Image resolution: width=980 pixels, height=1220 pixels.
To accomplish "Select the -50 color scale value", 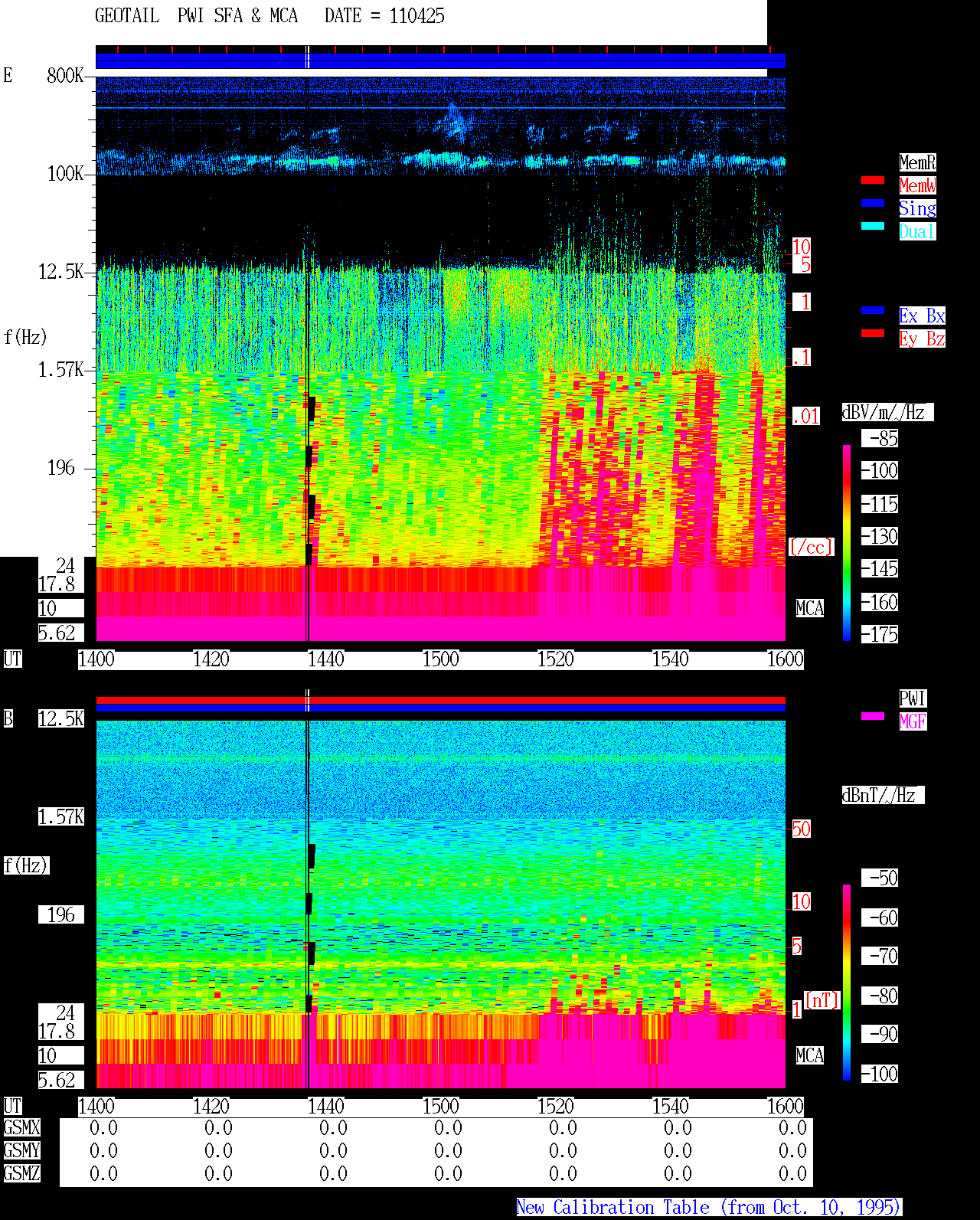I will (x=880, y=878).
